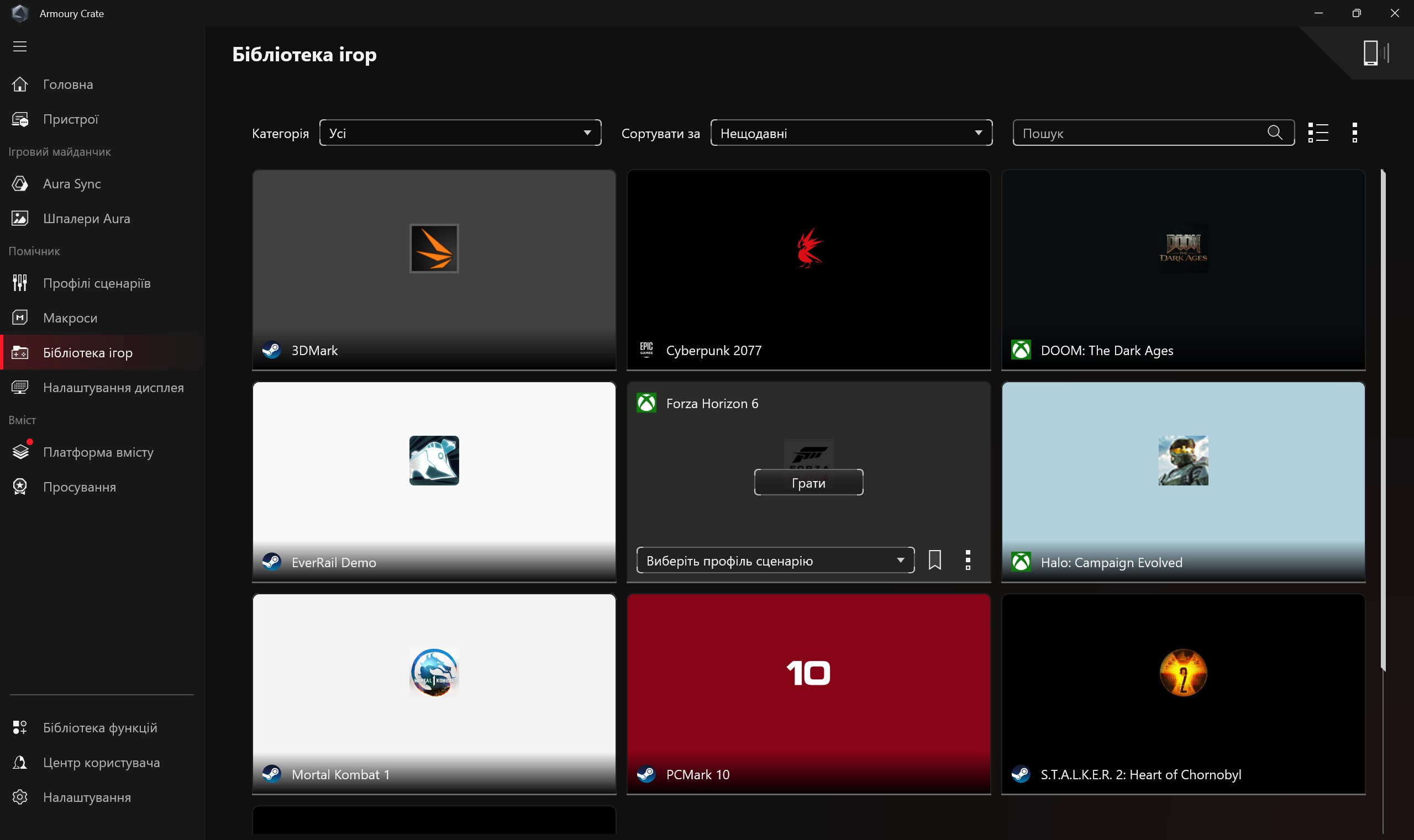Open the library's three-dot options icon
Image resolution: width=1414 pixels, height=840 pixels.
[1354, 133]
